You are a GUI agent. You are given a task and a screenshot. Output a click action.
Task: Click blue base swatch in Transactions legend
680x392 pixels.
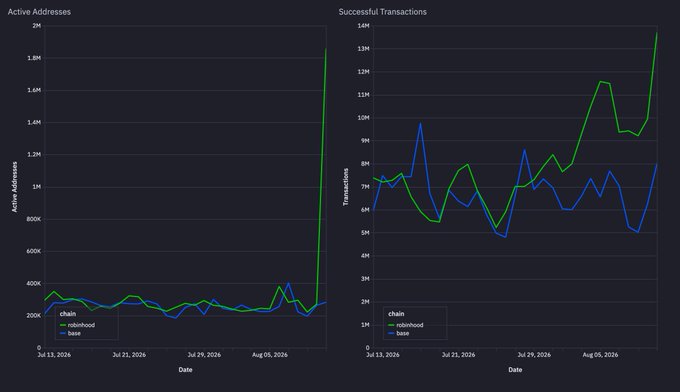(x=392, y=333)
